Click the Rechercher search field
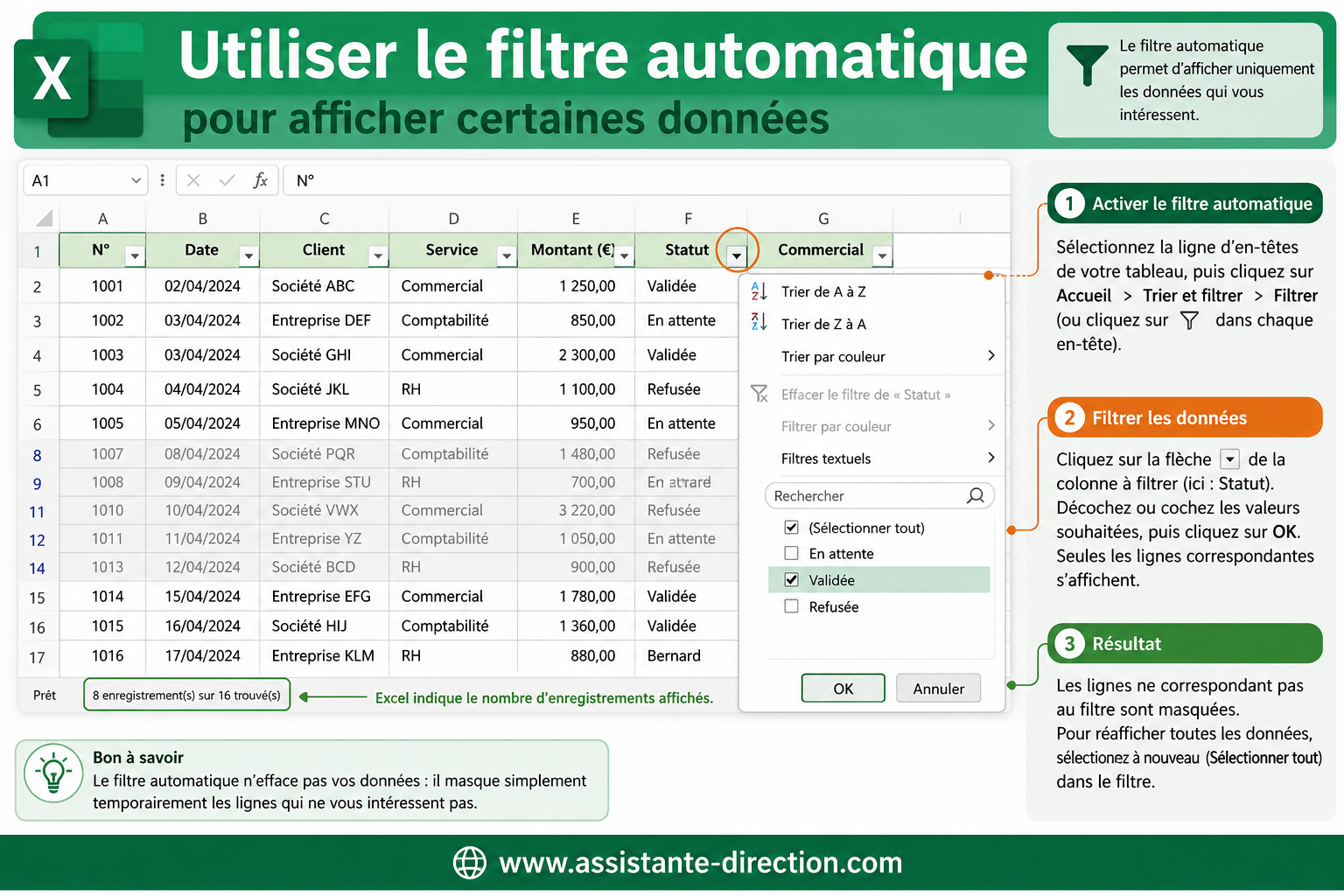The height and width of the screenshot is (896, 1344). (x=879, y=495)
